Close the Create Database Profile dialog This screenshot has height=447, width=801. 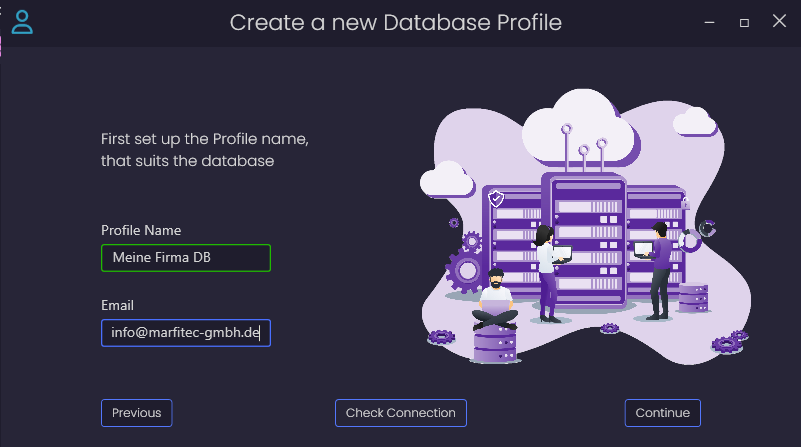pos(779,21)
